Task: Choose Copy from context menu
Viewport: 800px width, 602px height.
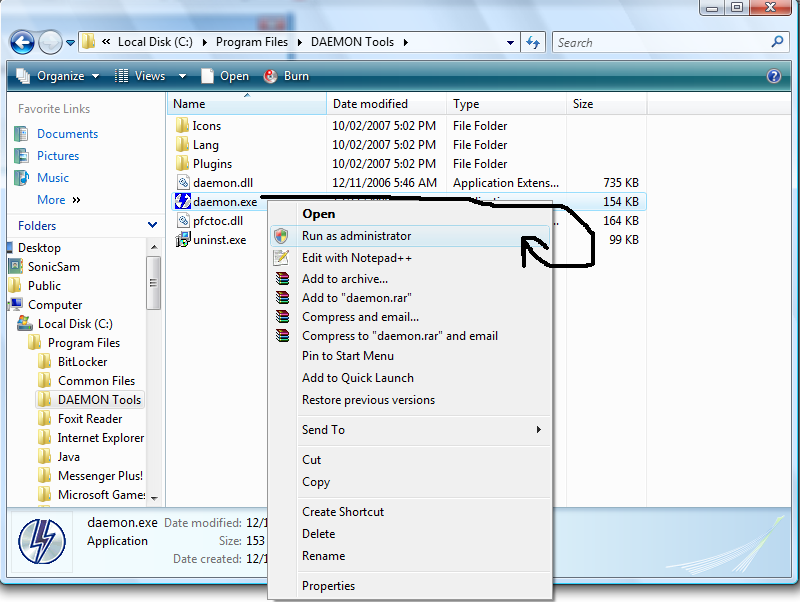Action: click(410, 482)
